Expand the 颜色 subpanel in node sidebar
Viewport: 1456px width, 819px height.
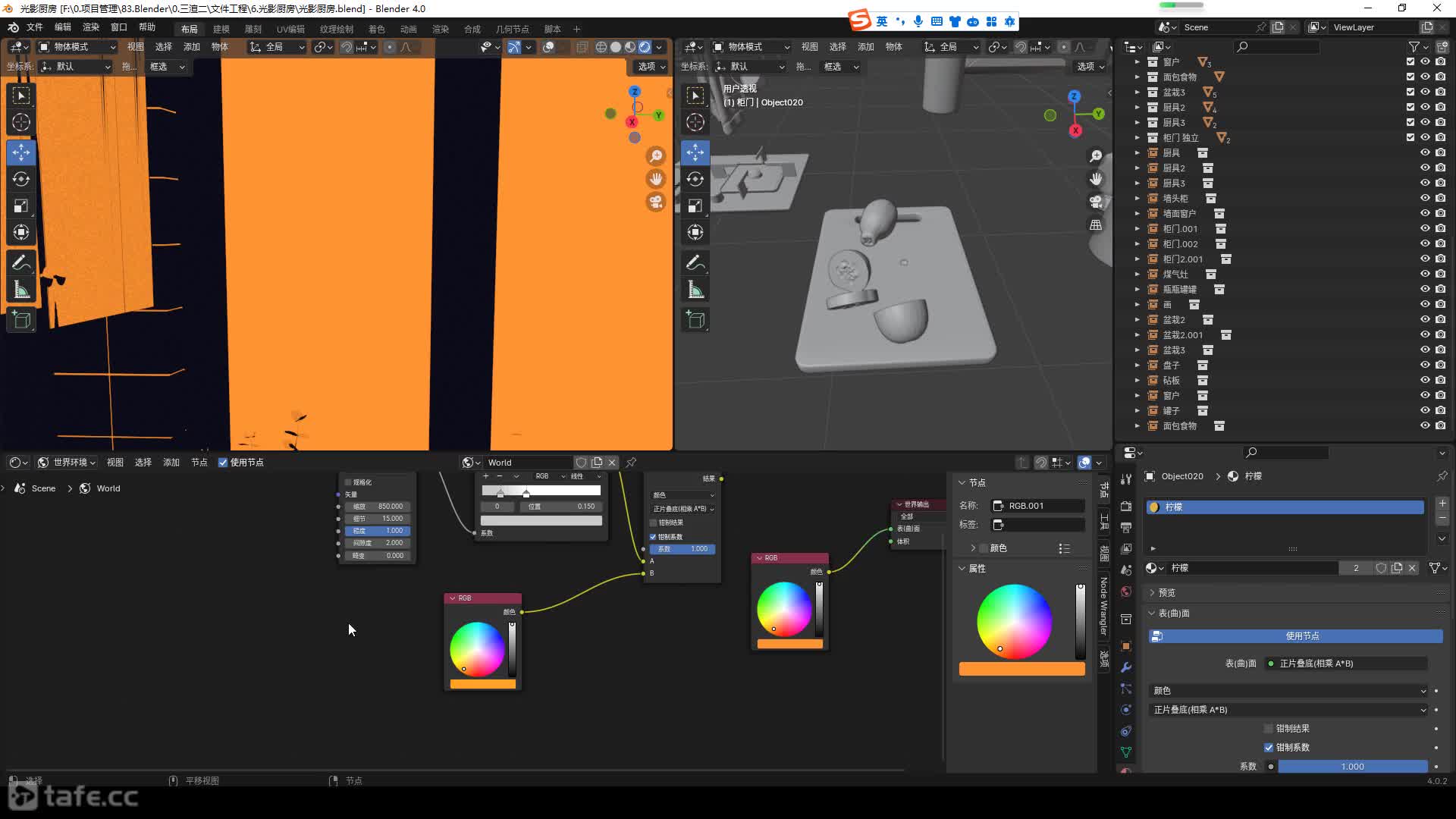click(x=973, y=548)
